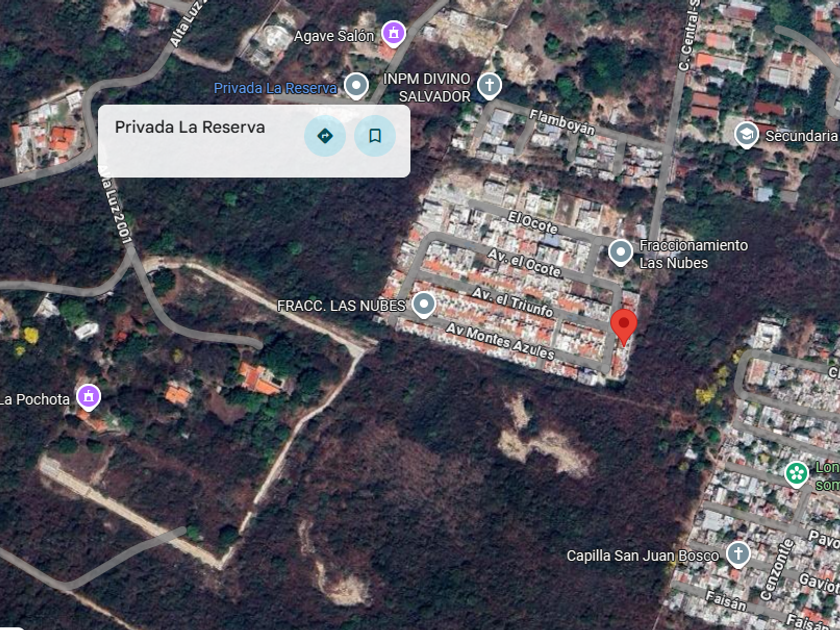Click the directions icon in Privada La Reserva card
Image resolution: width=840 pixels, height=630 pixels.
click(325, 136)
